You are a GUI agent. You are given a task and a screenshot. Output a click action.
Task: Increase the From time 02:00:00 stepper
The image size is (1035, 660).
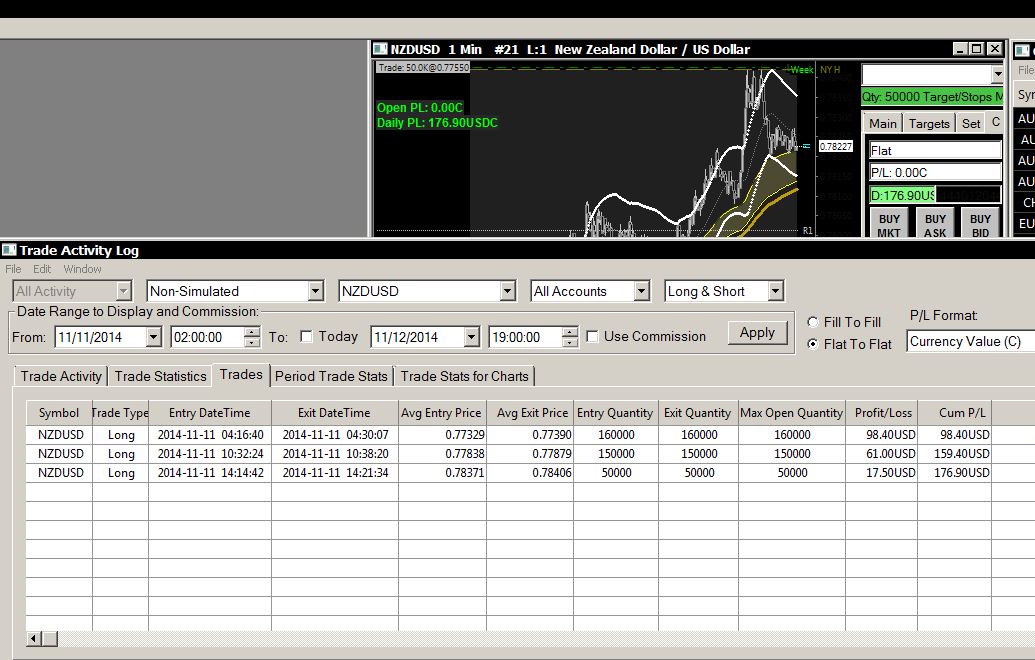(252, 333)
